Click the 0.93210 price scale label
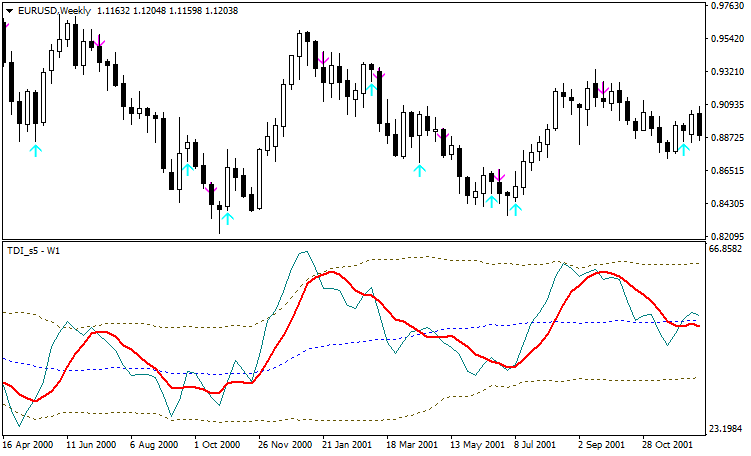This screenshot has width=751, height=456. [727, 72]
